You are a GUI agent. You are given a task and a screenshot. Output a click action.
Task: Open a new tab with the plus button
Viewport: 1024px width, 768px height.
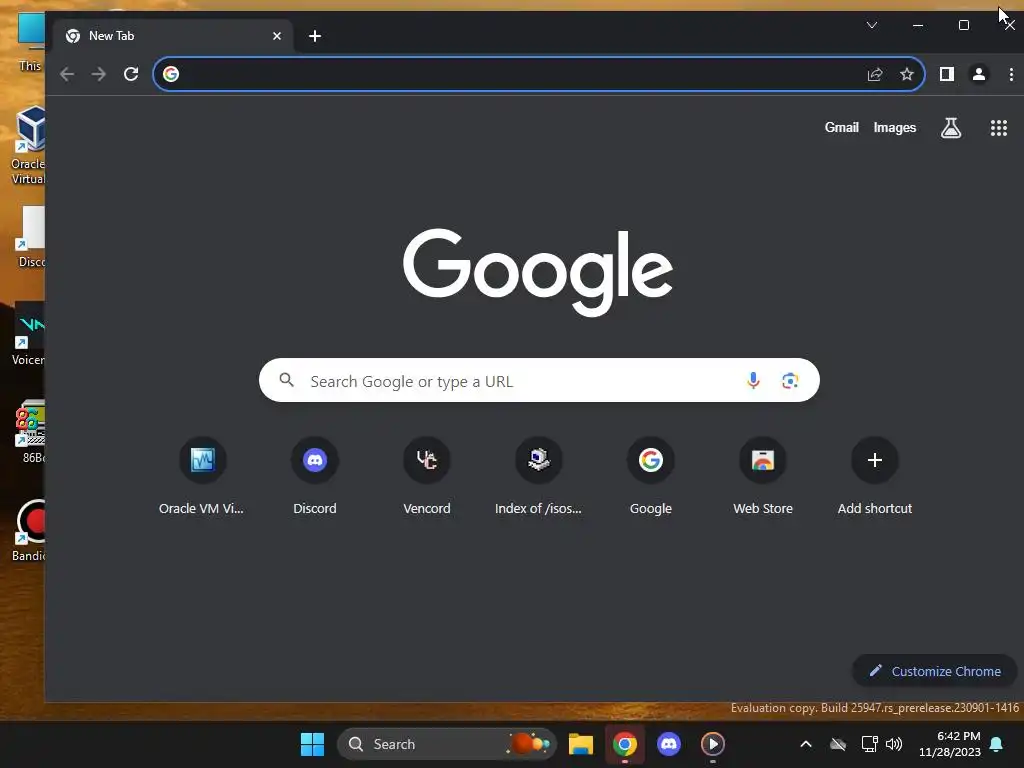coord(315,36)
